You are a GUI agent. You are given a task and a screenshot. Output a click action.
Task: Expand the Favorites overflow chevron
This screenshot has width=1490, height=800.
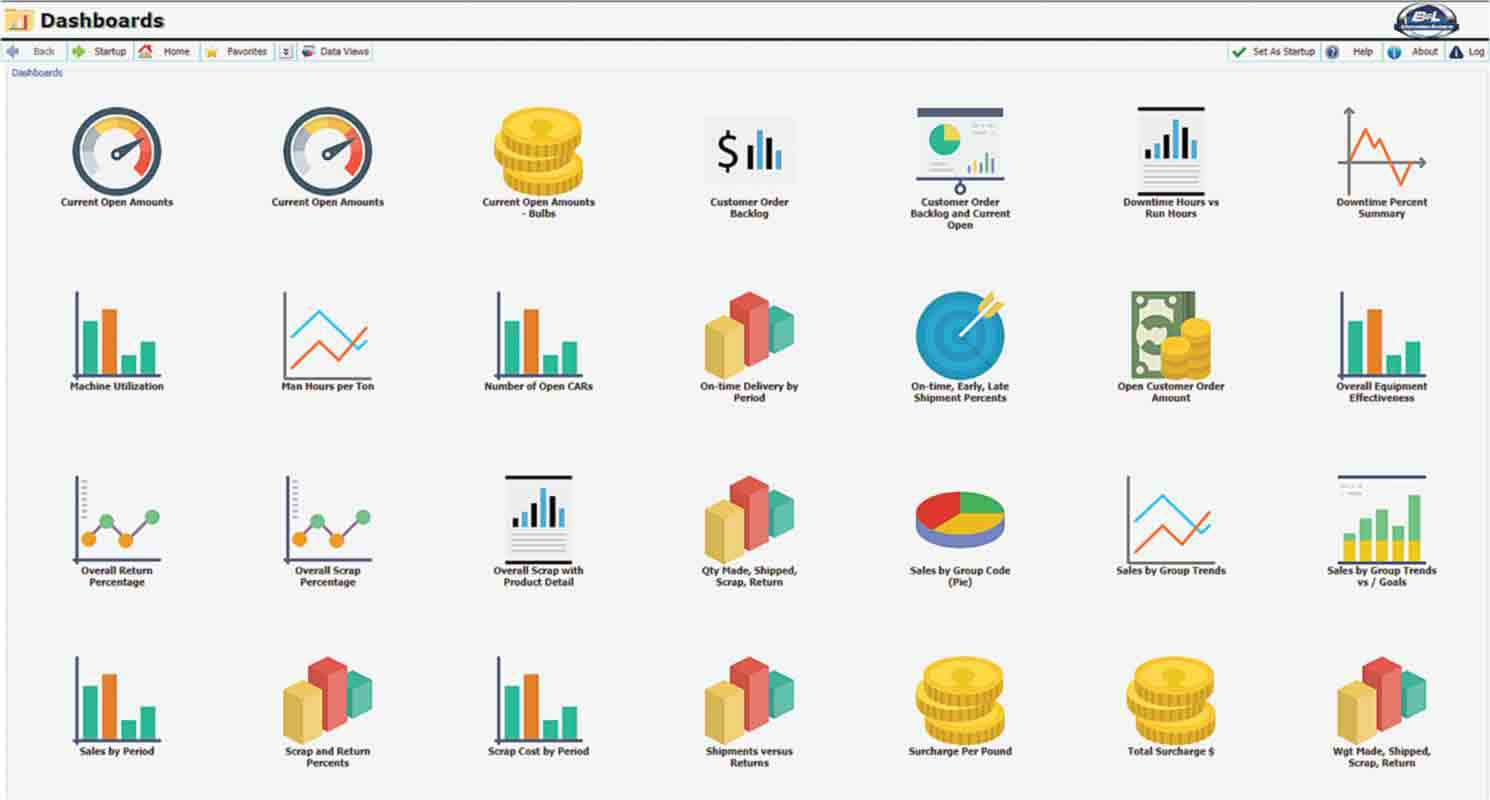[x=287, y=51]
